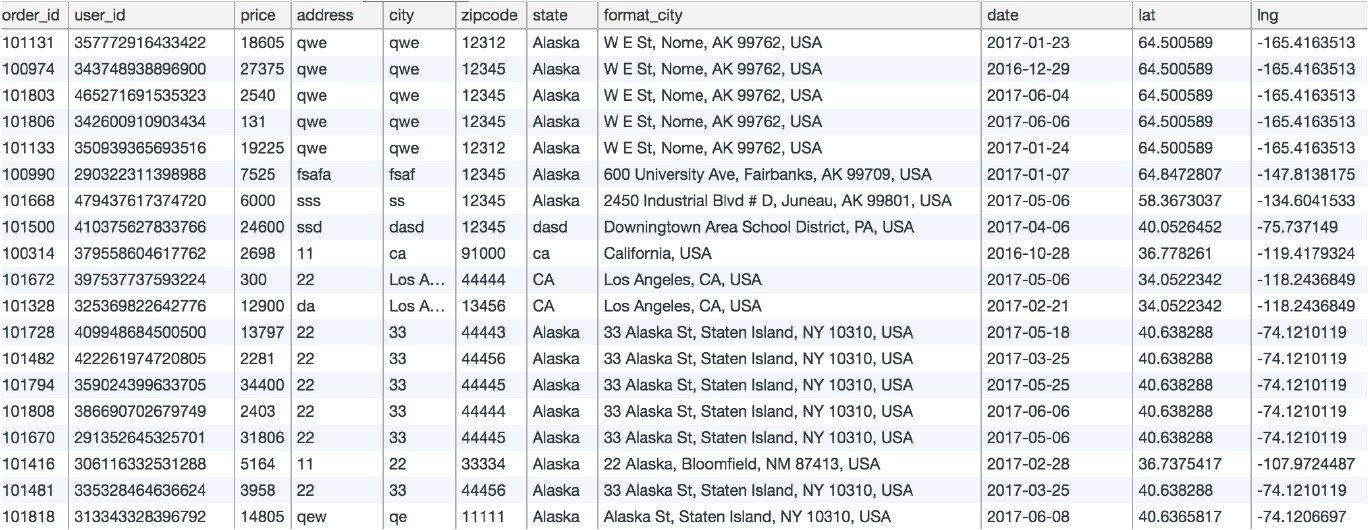The image size is (1368, 530).
Task: Click the user_id column header
Action: coord(151,16)
